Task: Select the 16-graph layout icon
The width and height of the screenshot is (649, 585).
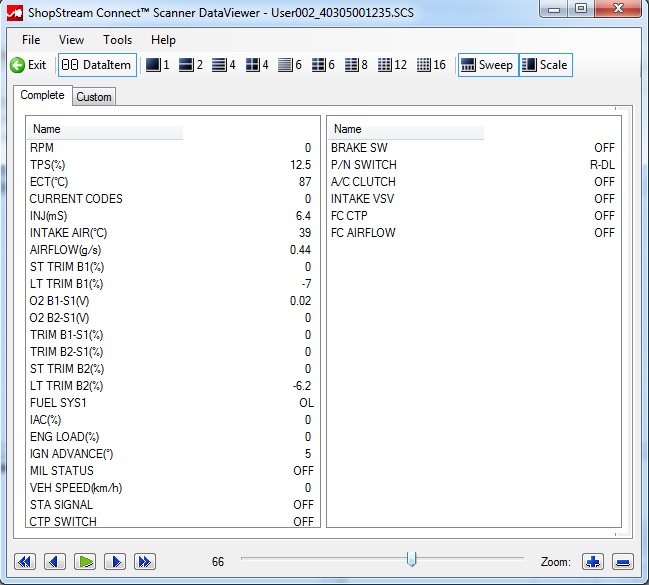Action: coord(431,65)
